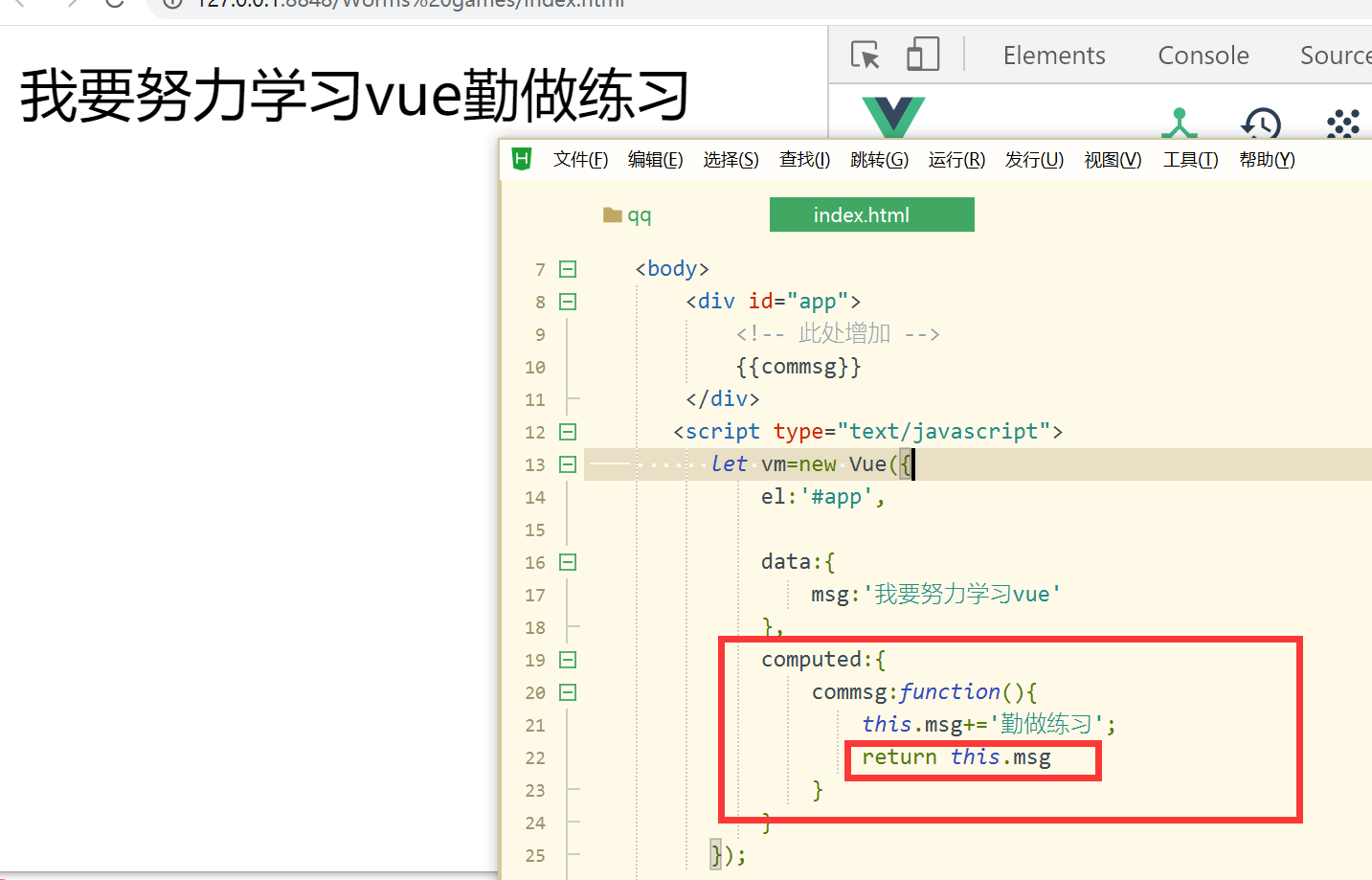Switch to Console tab in DevTools
1372x880 pixels.
click(x=1203, y=56)
